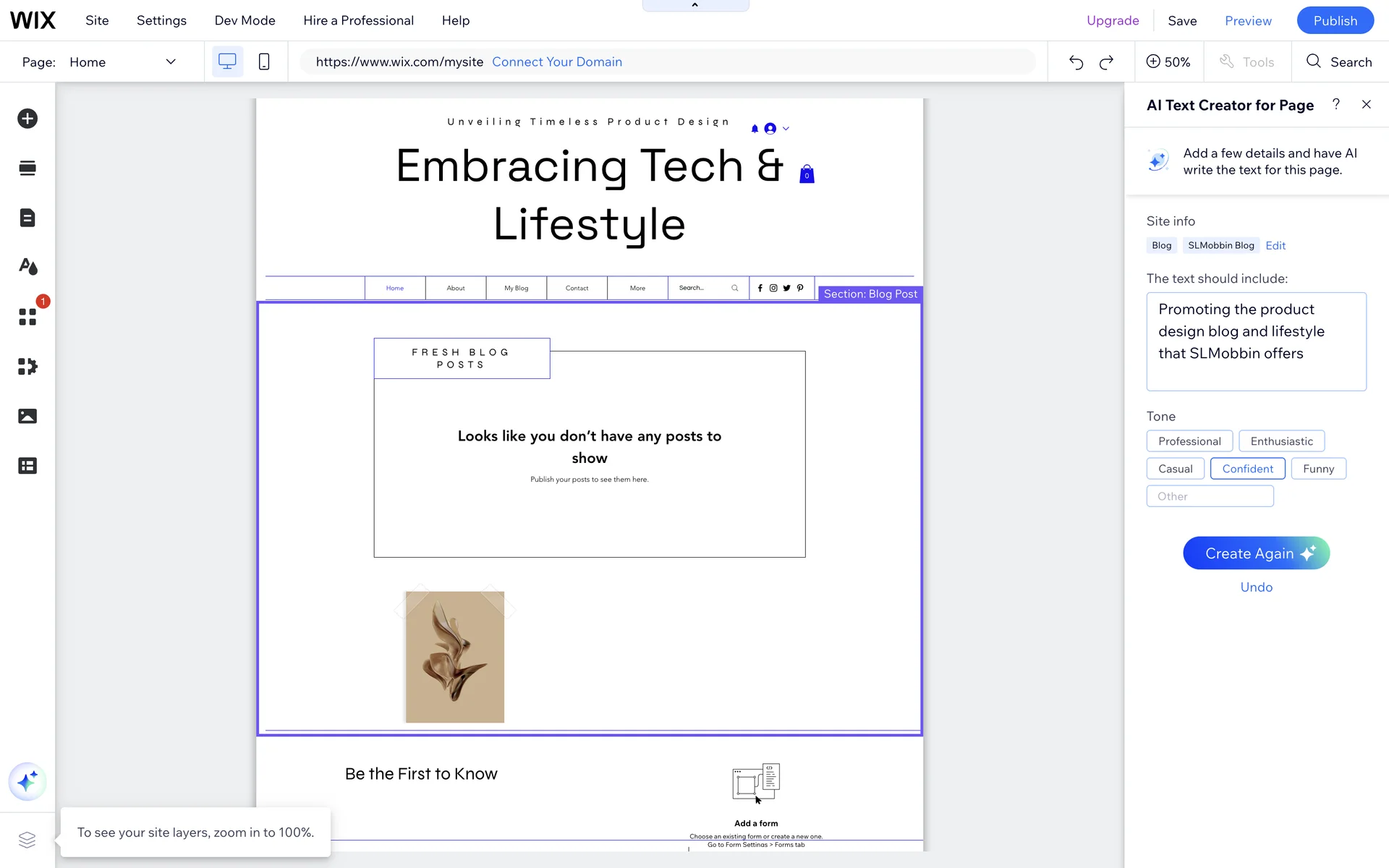Open the Media image icon in the sidebar
1389x868 pixels.
[x=27, y=416]
